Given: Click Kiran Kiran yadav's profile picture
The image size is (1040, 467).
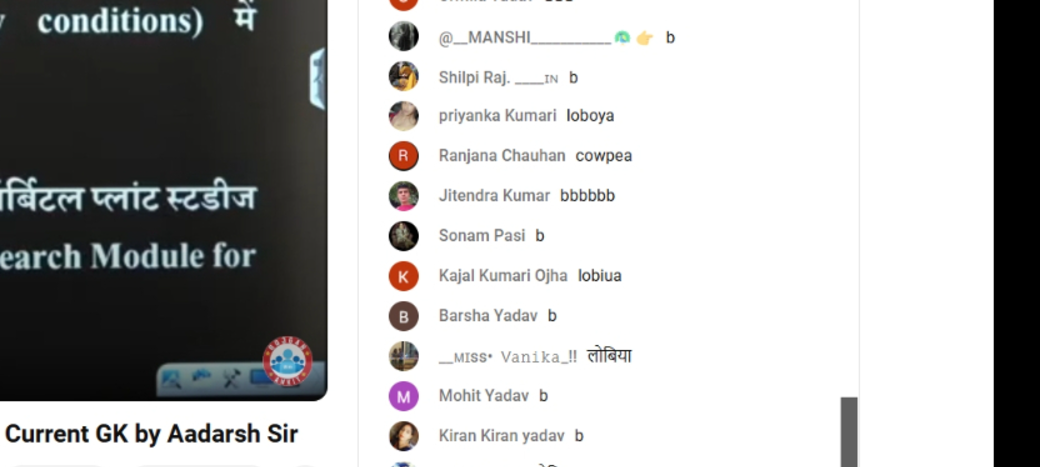Looking at the screenshot, I should tap(403, 436).
